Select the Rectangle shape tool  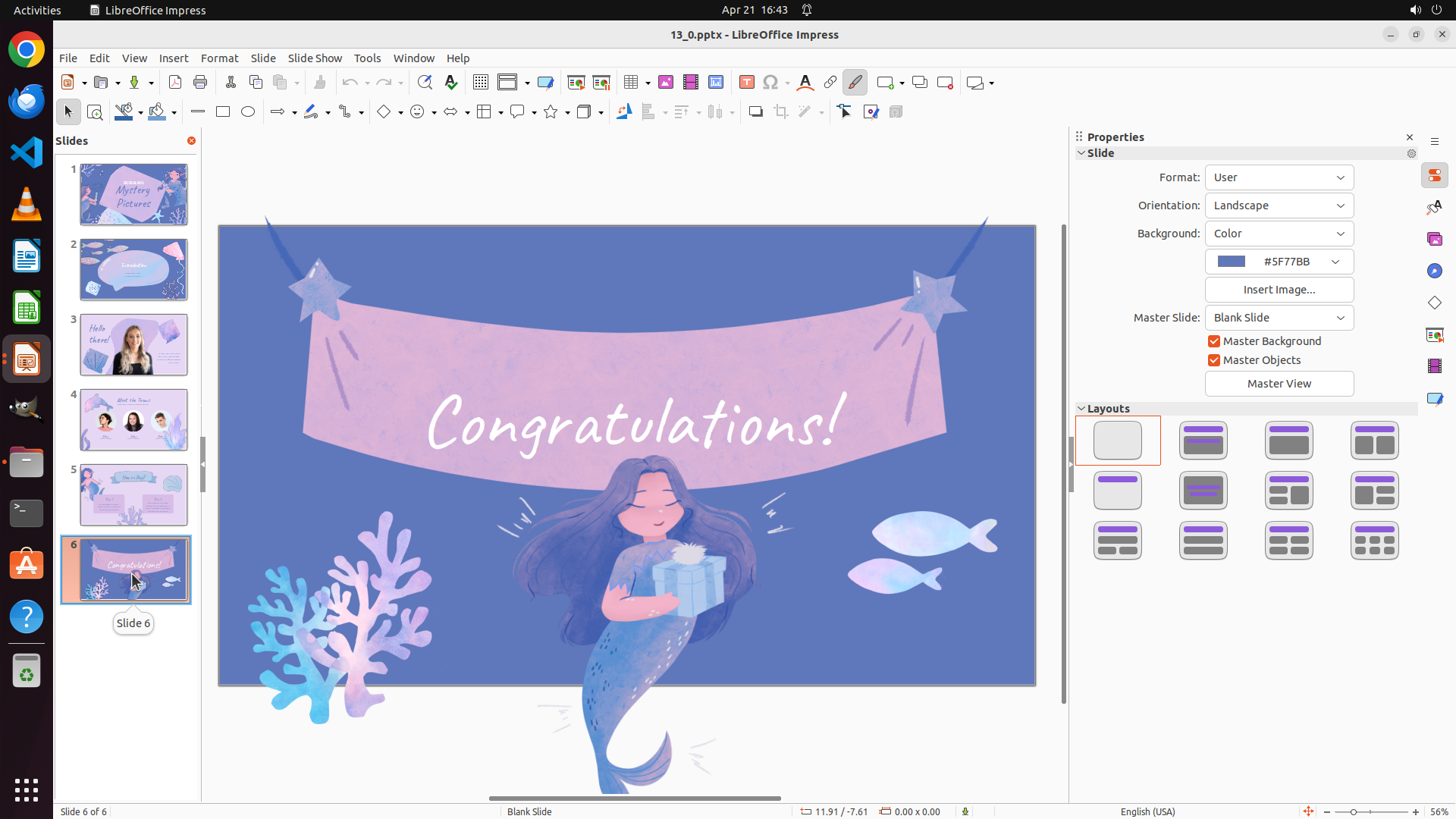tap(223, 112)
